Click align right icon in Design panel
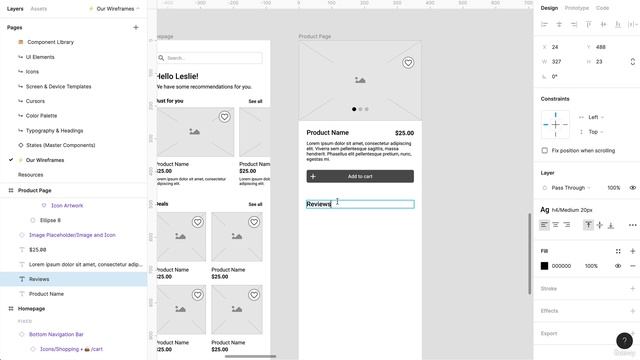 point(574,24)
